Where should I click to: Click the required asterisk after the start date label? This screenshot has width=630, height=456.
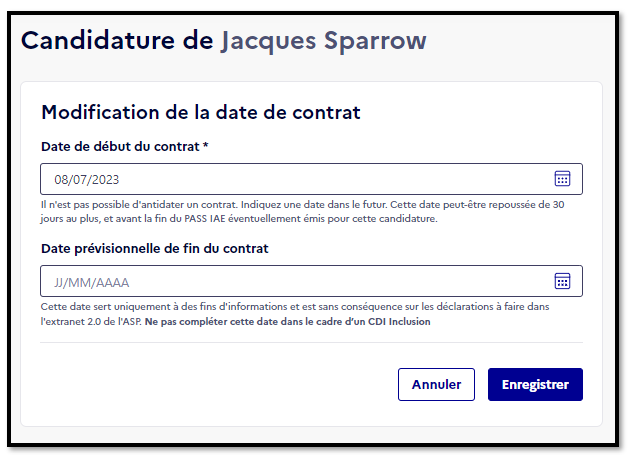[x=205, y=145]
